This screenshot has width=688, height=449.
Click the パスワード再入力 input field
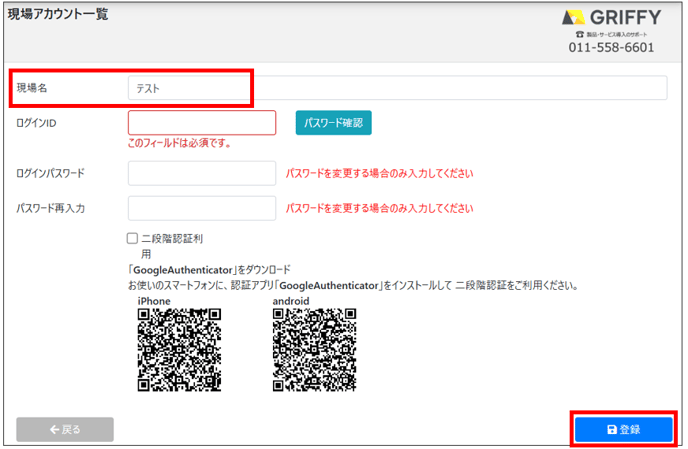(x=202, y=208)
